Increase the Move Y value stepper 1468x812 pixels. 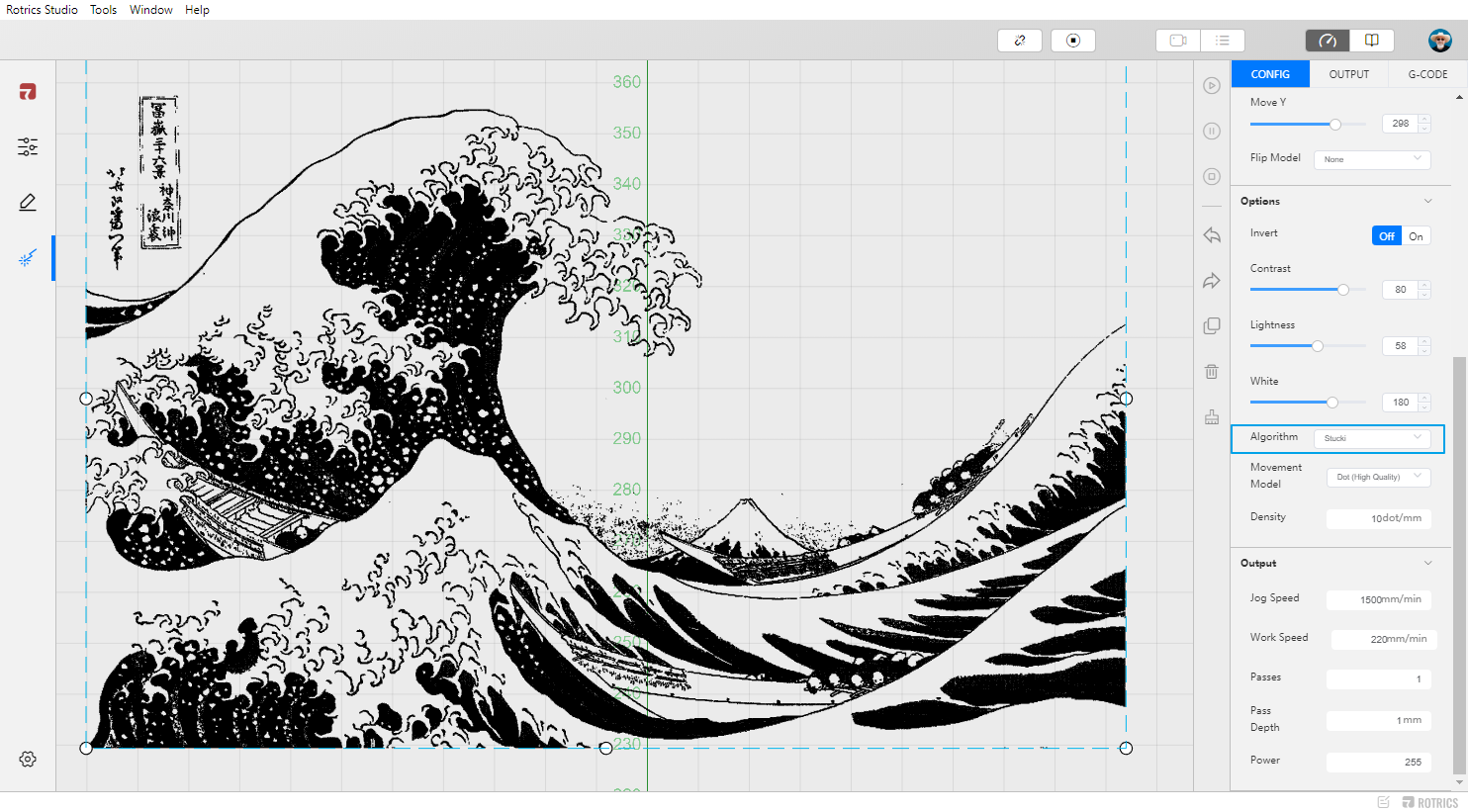pos(1424,119)
